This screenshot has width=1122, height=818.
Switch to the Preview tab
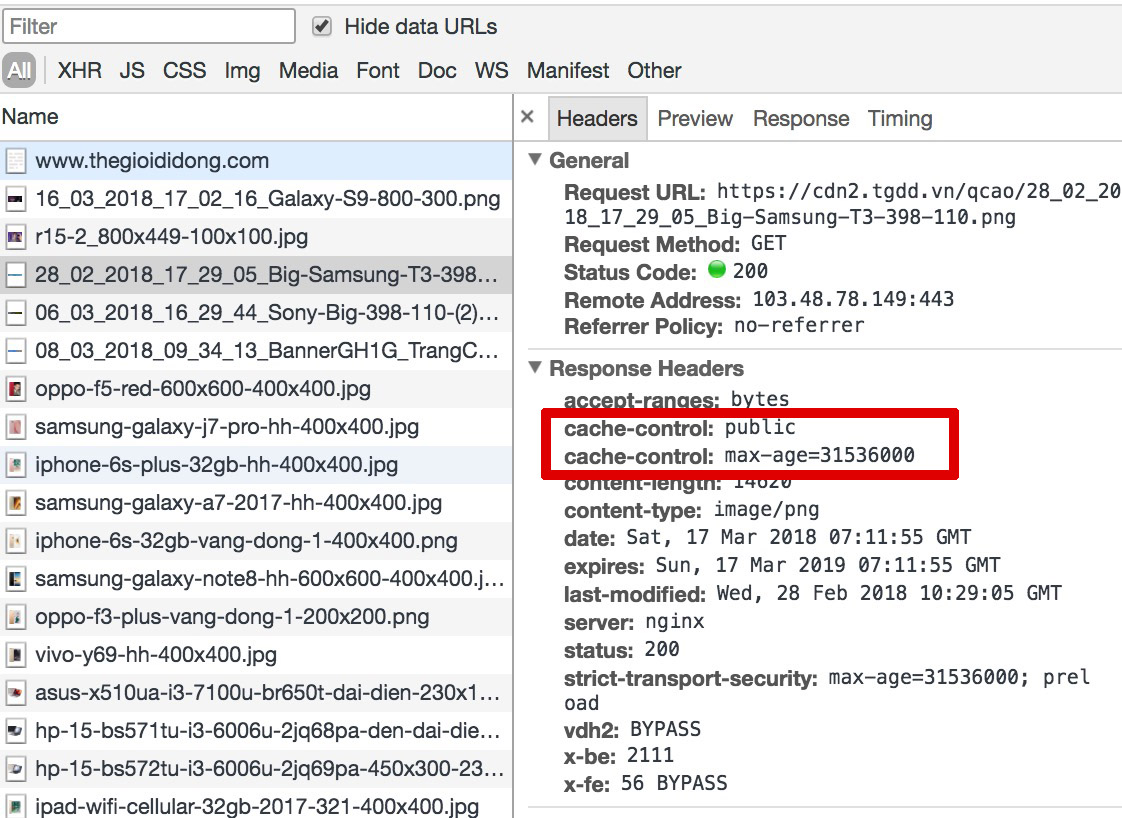coord(695,119)
